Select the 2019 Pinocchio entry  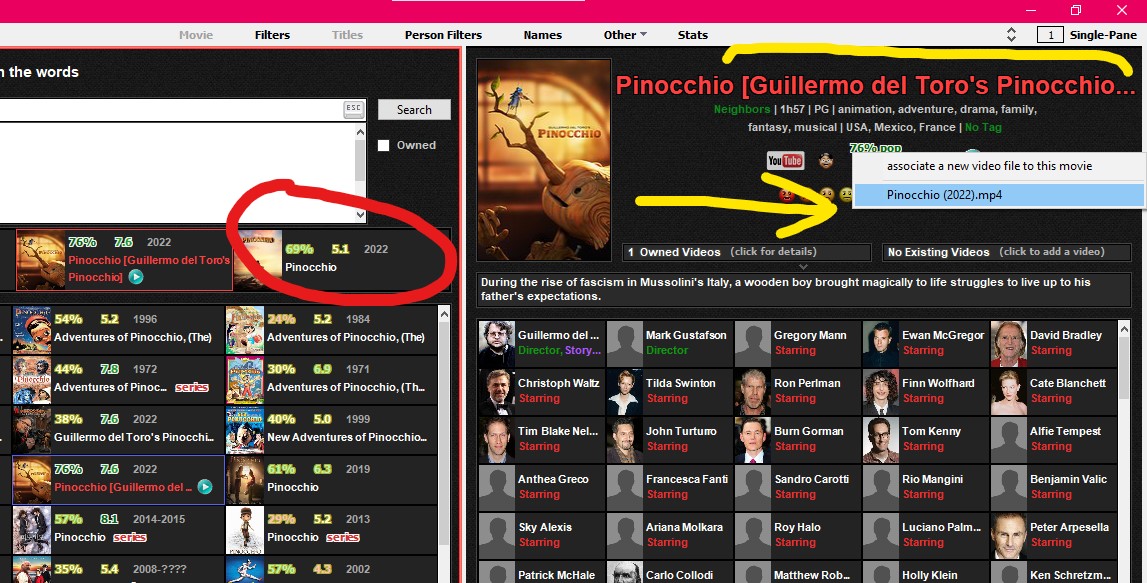click(331, 478)
